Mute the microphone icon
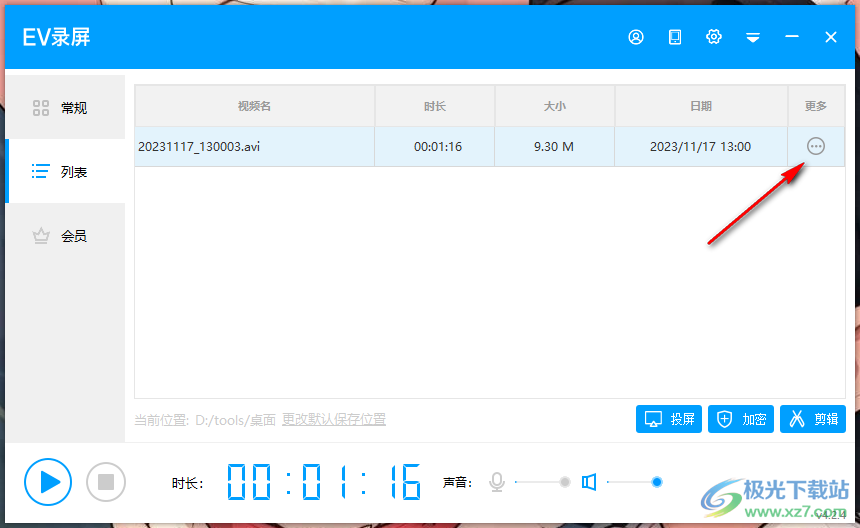The height and width of the screenshot is (528, 860). 497,482
